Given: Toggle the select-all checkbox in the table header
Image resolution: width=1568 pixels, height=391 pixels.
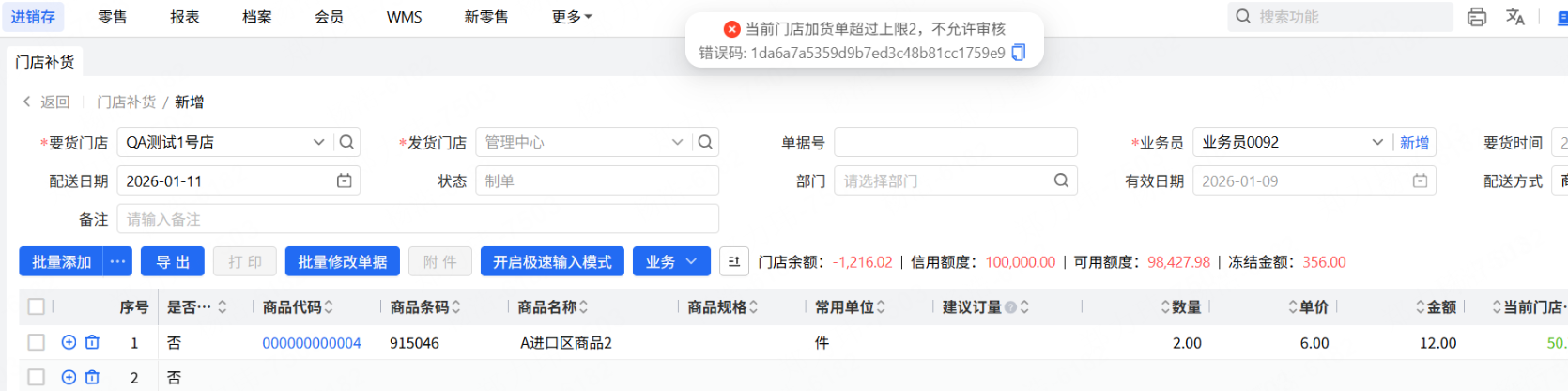Looking at the screenshot, I should (x=37, y=306).
